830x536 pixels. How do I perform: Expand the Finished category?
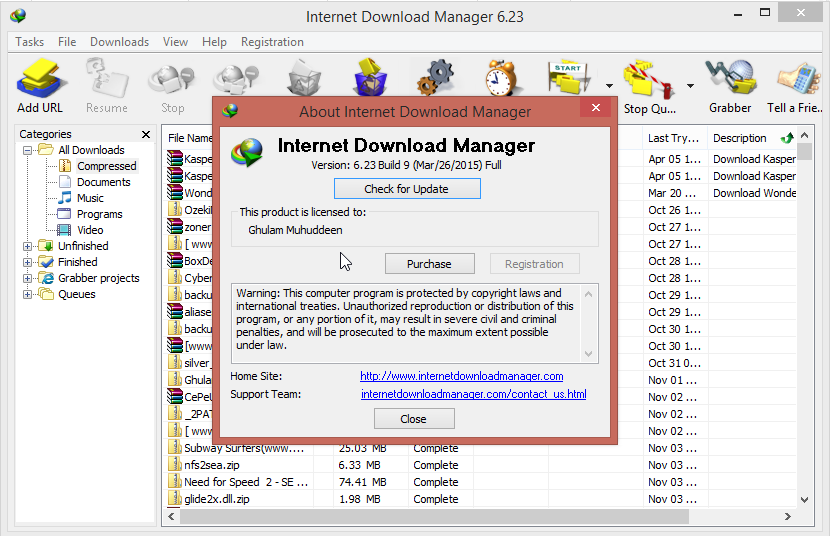click(x=27, y=262)
